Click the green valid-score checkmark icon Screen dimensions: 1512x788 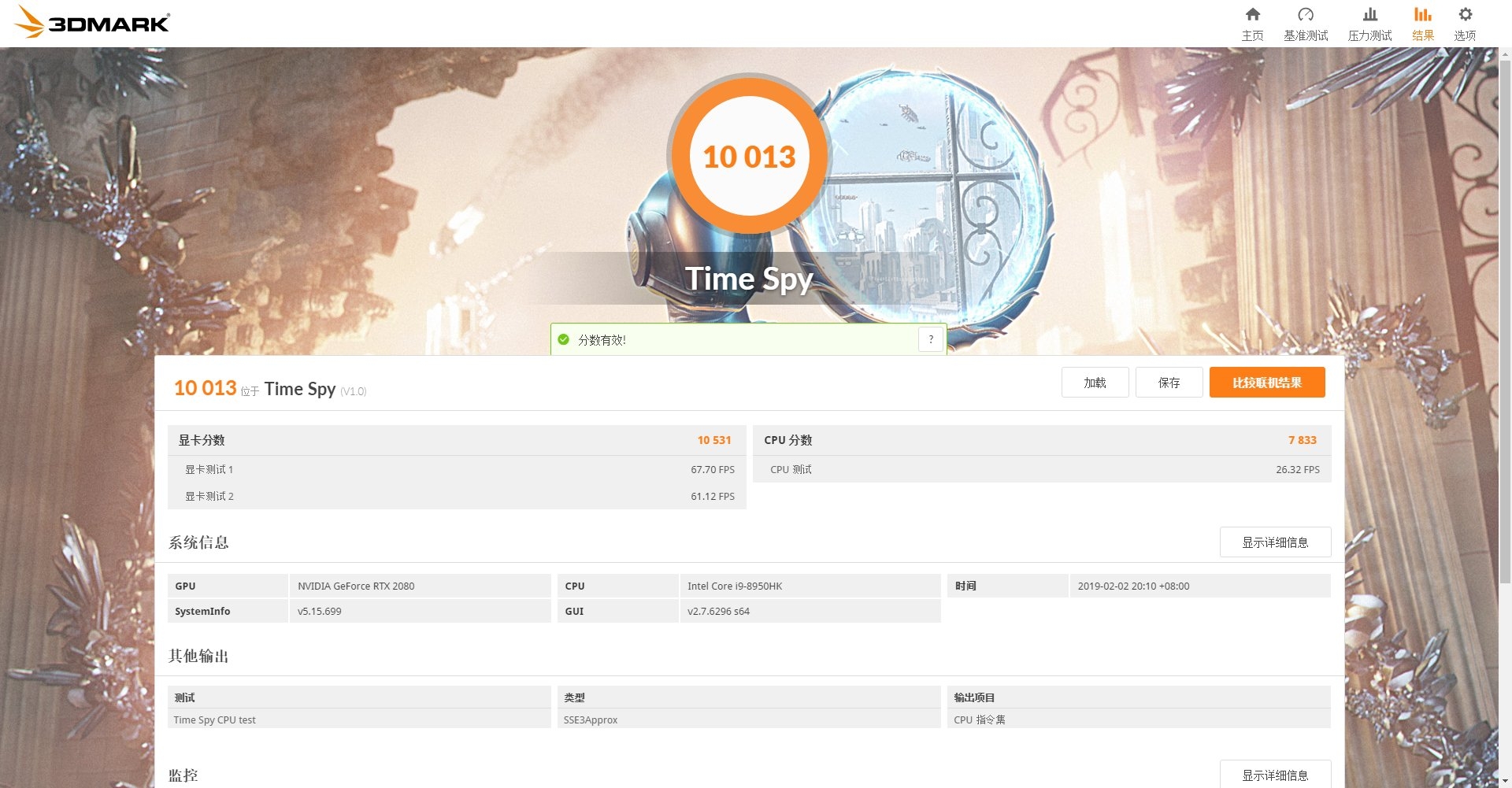563,339
